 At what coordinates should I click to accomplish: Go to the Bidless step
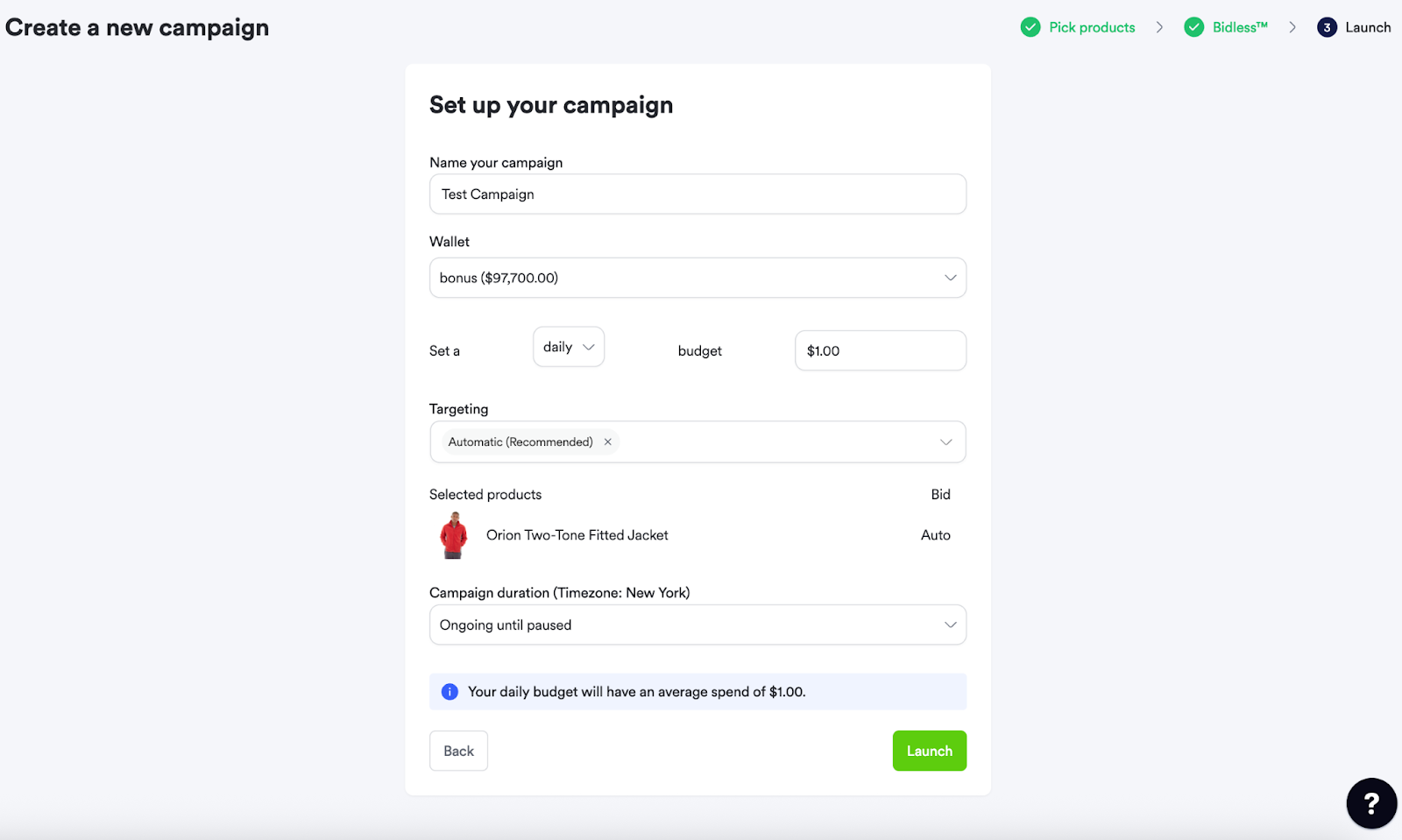(1240, 27)
